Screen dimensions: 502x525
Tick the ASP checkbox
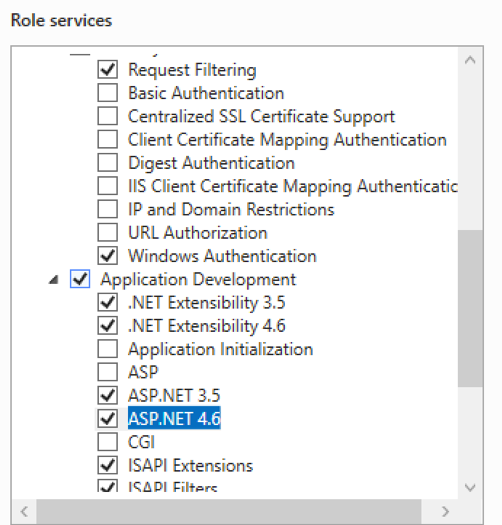(x=107, y=372)
